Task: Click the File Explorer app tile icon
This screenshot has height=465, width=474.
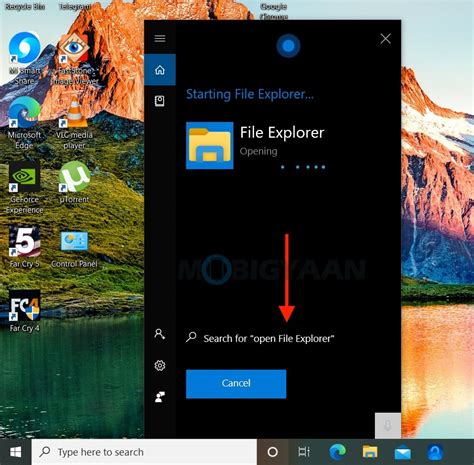Action: (210, 145)
